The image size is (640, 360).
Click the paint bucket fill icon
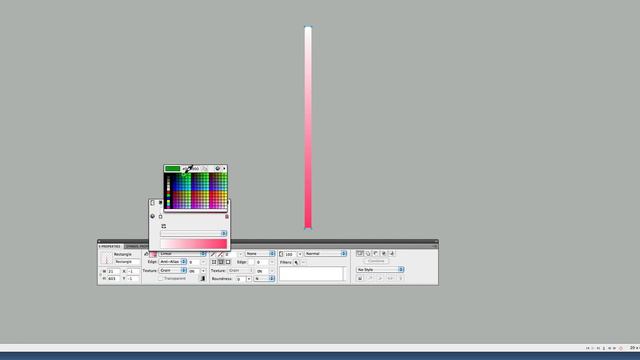pyautogui.click(x=146, y=254)
